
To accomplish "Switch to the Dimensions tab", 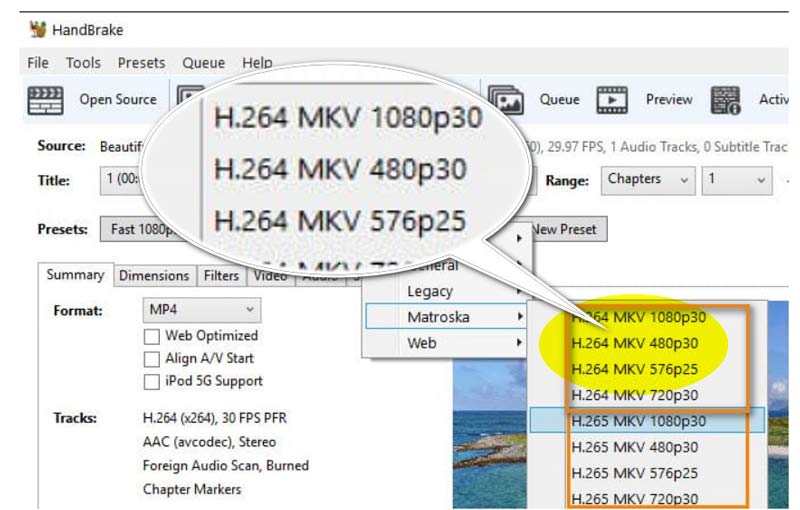I will (x=155, y=276).
